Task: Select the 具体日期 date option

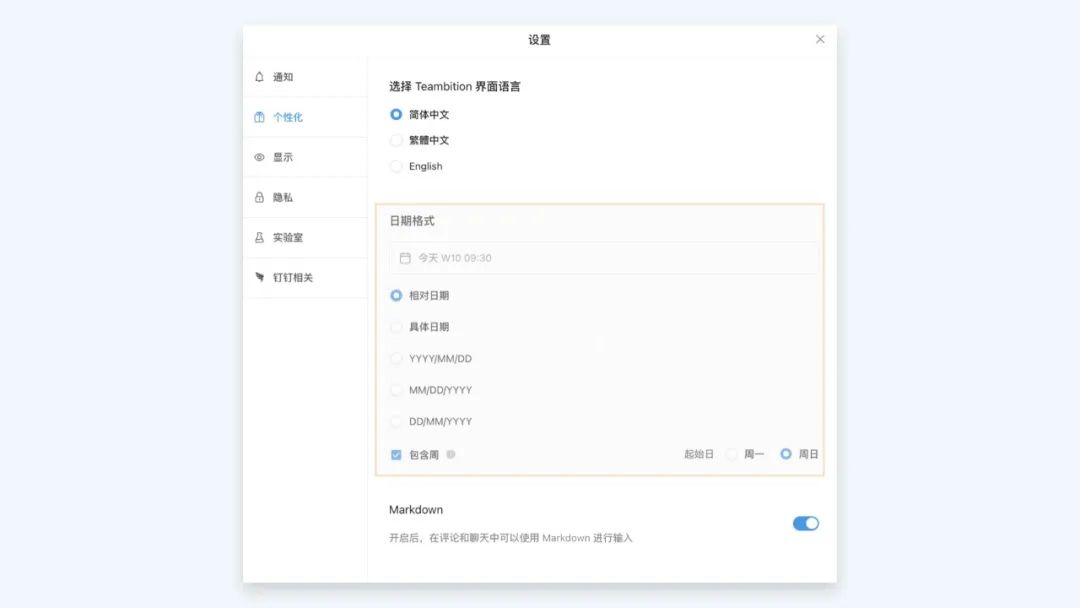Action: pos(396,327)
